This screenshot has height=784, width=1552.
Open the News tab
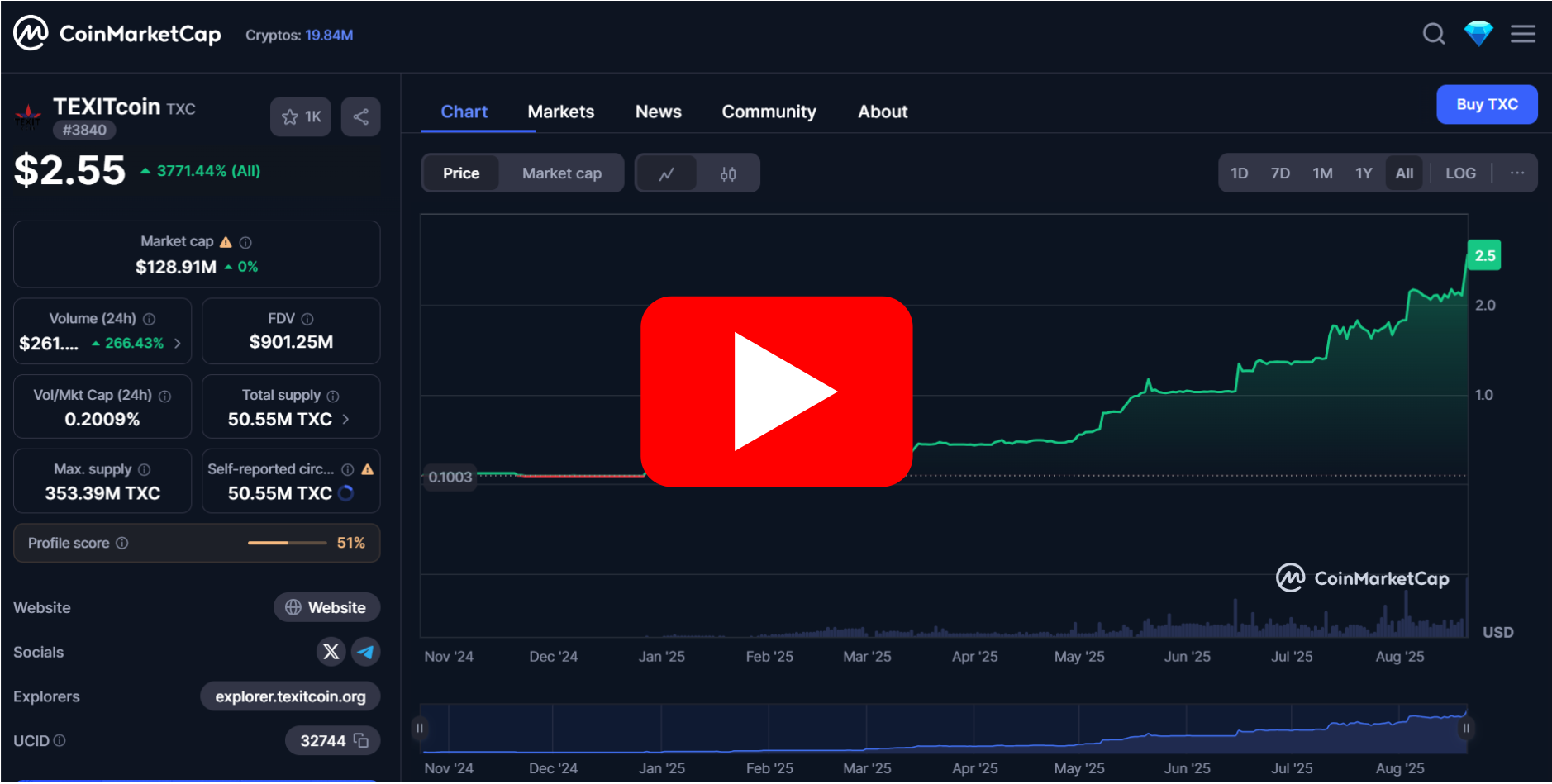[x=659, y=112]
